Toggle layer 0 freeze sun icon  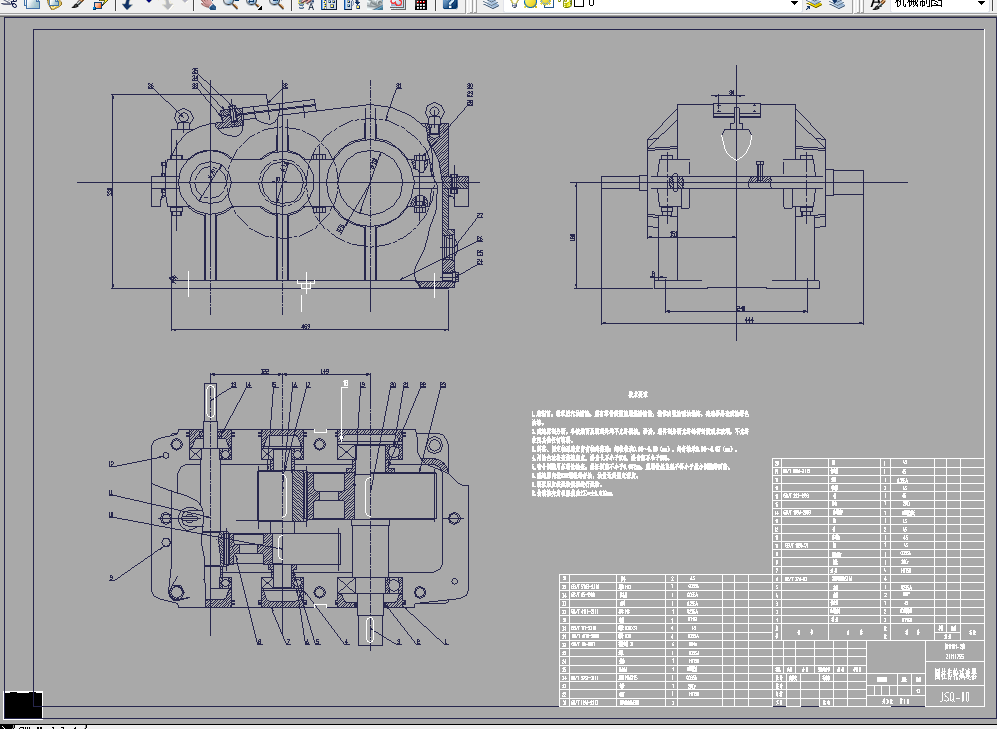[x=531, y=4]
